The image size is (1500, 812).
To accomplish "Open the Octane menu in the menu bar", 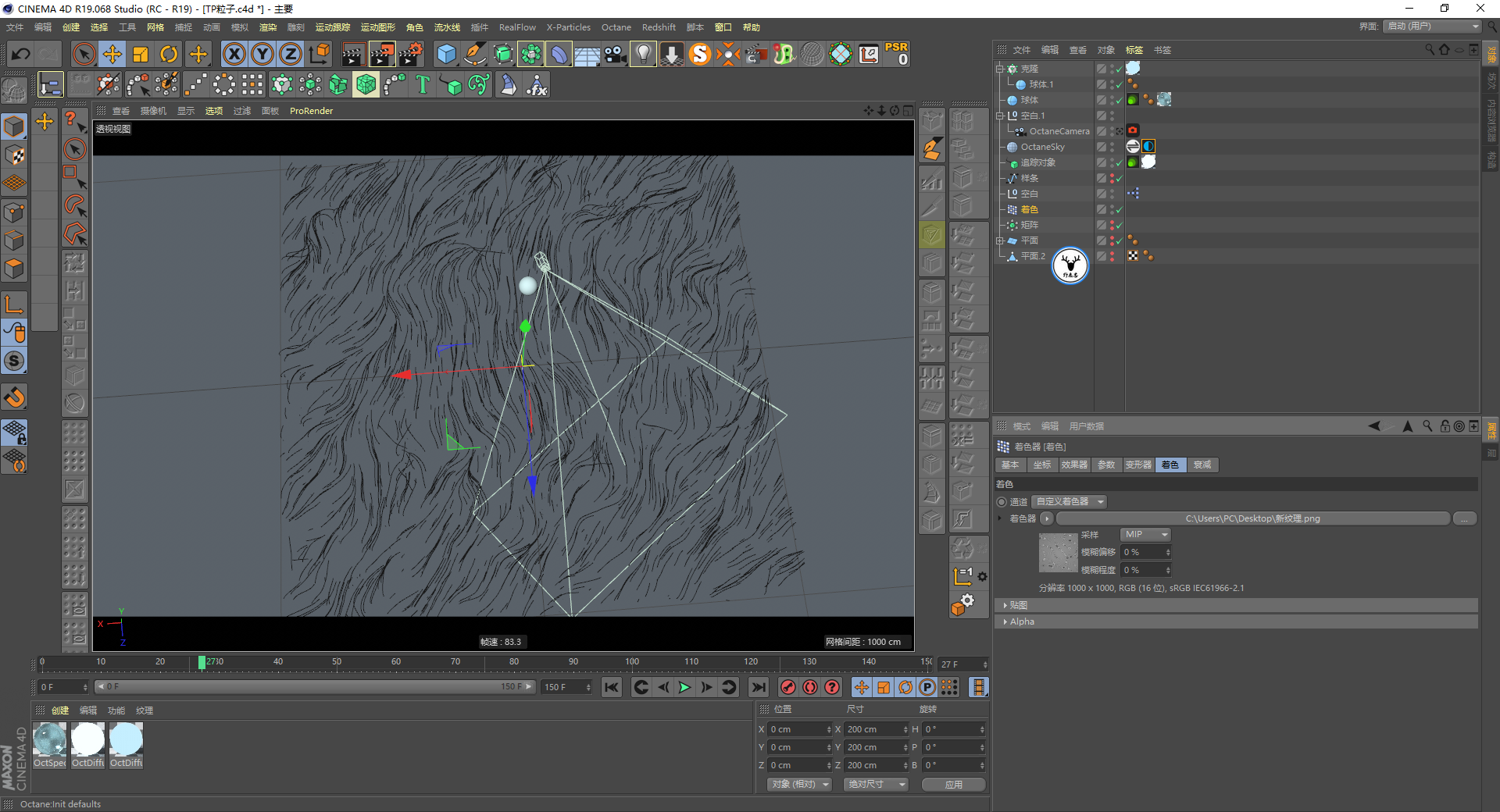I will click(x=616, y=27).
